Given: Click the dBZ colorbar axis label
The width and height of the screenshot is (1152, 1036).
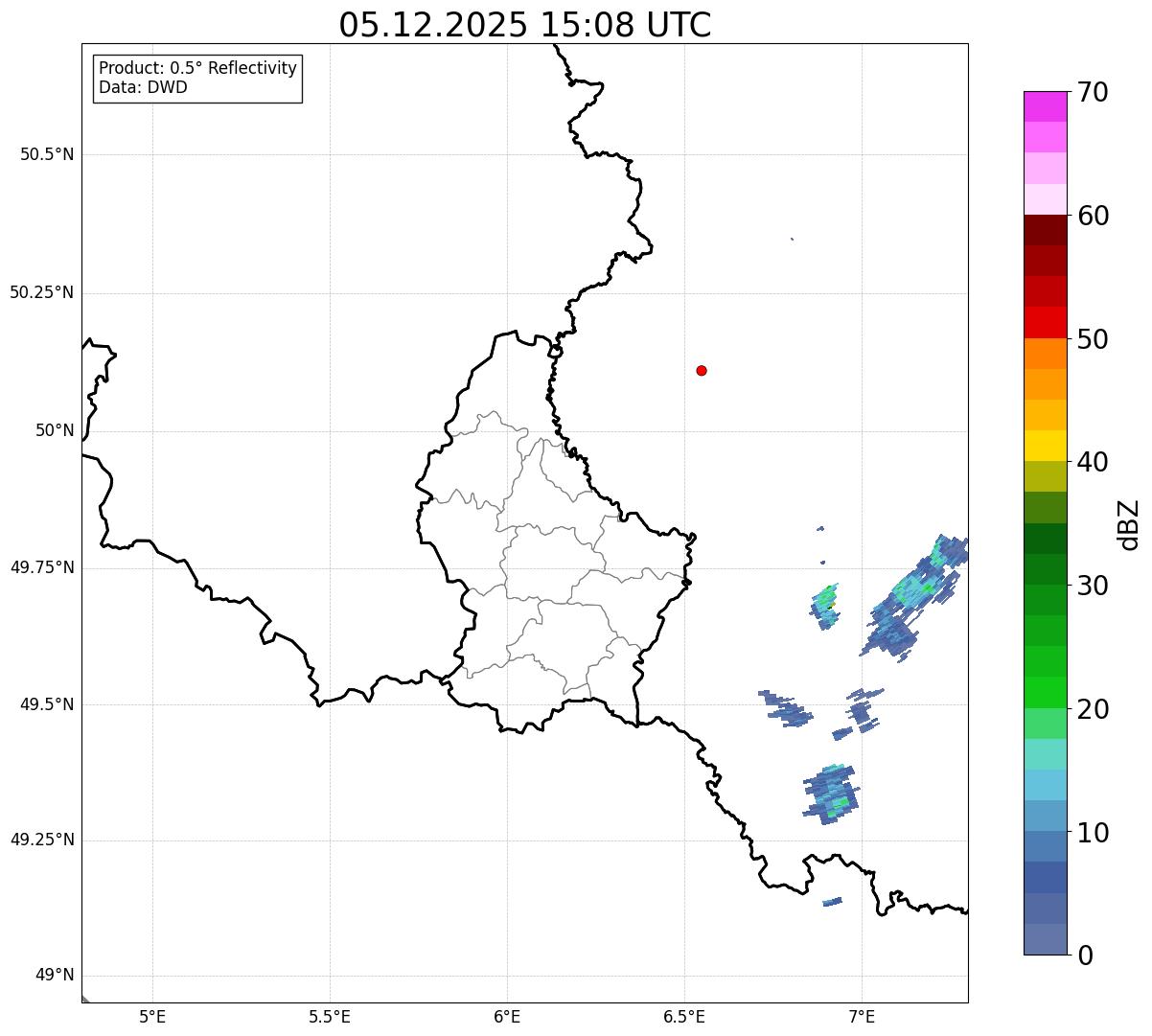Looking at the screenshot, I should pos(1128,524).
